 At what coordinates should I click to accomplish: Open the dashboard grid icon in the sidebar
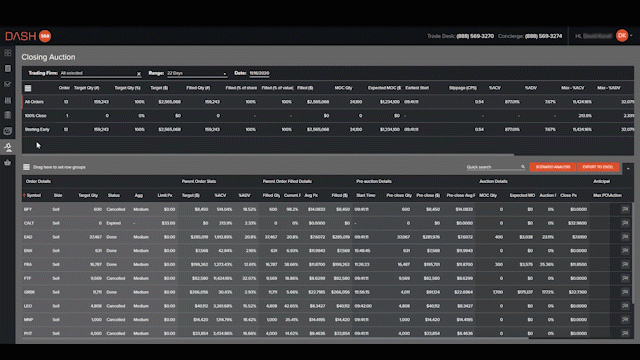8,53
